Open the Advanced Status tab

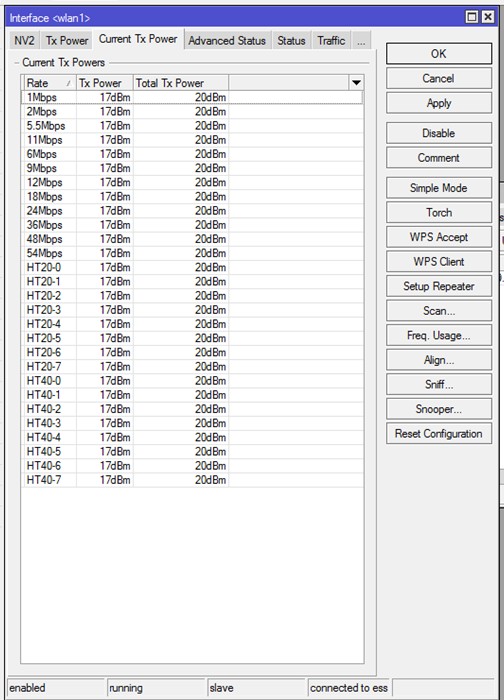(x=227, y=41)
